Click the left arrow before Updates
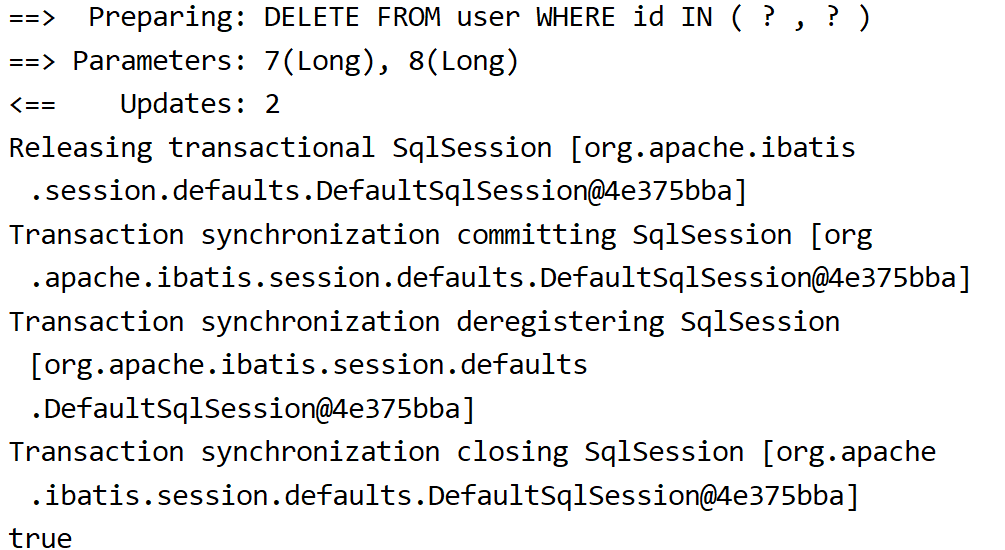Image resolution: width=1005 pixels, height=550 pixels. point(32,104)
